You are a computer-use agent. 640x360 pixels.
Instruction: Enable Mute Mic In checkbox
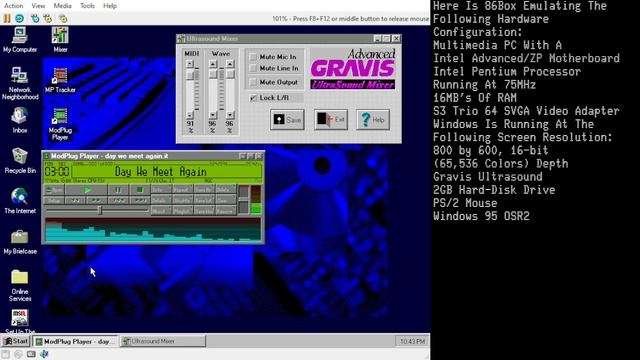(253, 57)
